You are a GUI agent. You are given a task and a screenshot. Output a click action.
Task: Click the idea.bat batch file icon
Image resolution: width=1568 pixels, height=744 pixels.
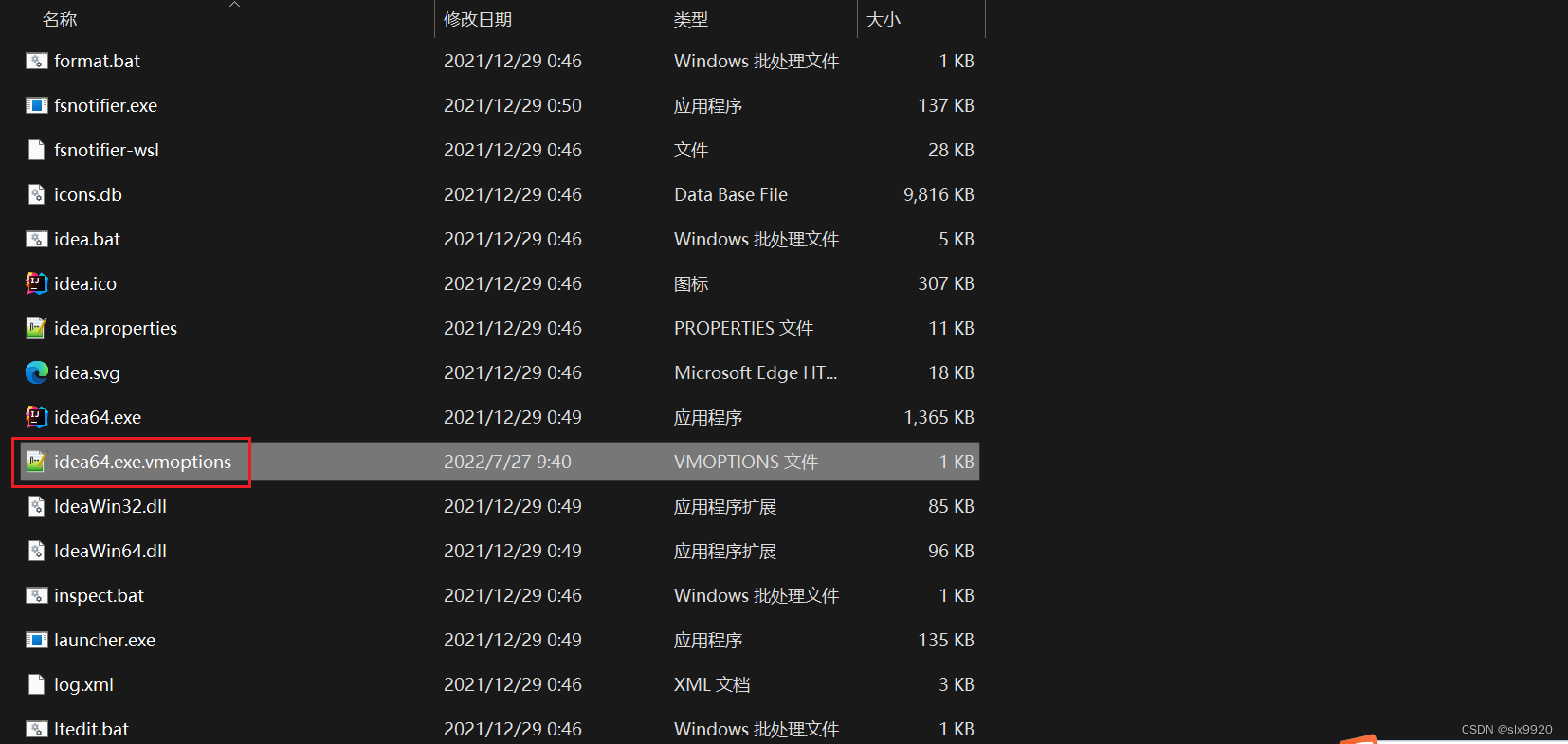(x=36, y=240)
